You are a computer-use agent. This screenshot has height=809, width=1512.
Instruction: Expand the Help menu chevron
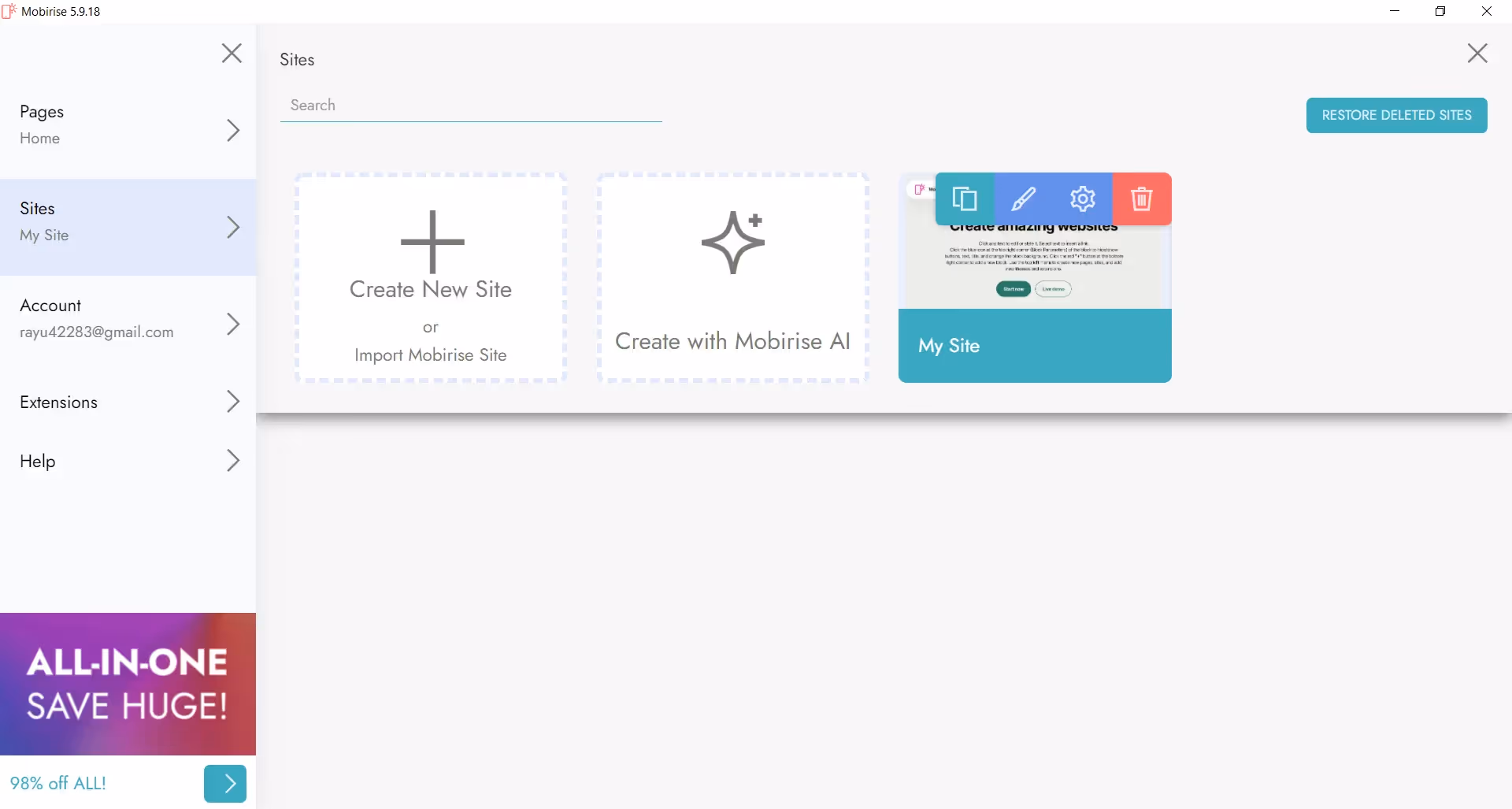click(233, 460)
